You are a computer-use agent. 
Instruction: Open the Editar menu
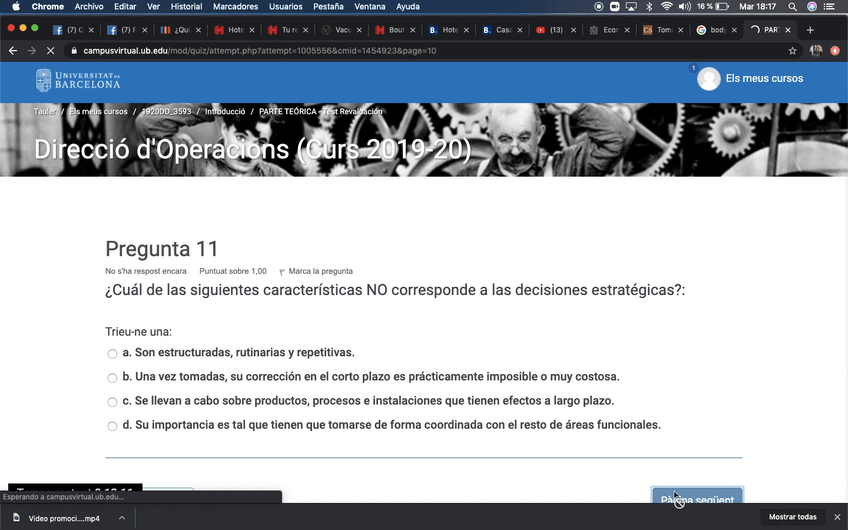[x=125, y=6]
